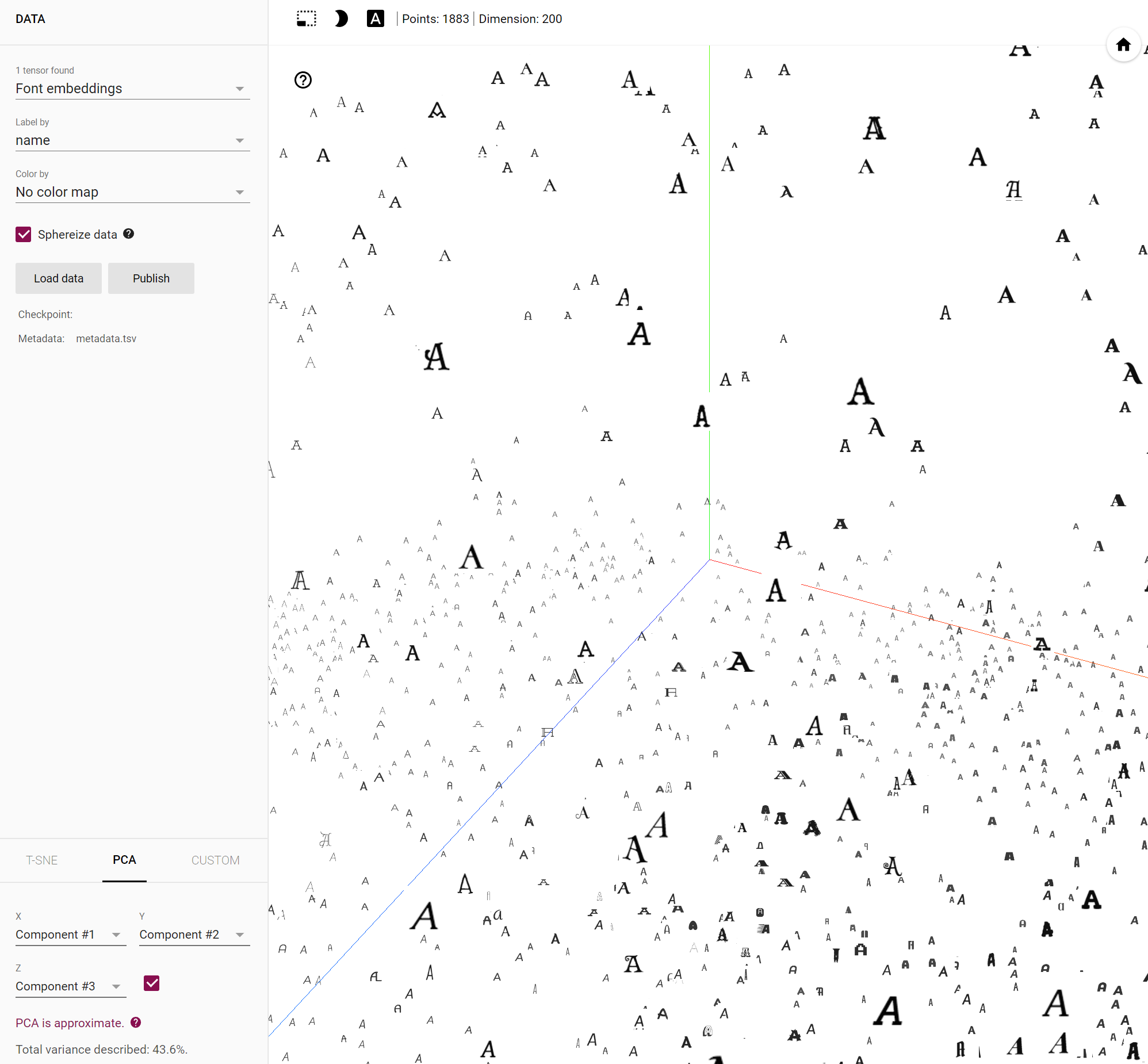Open navigation help question mark icon

pyautogui.click(x=303, y=80)
